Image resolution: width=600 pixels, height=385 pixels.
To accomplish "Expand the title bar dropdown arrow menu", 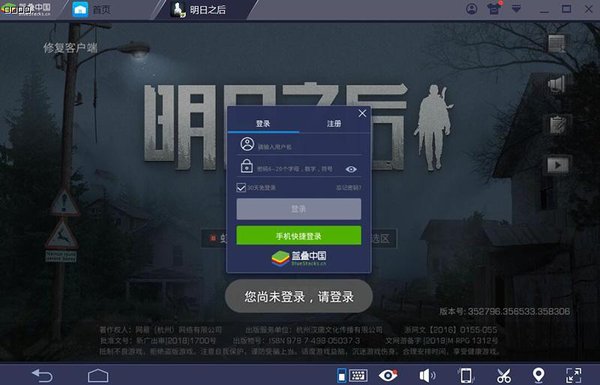I will [x=516, y=9].
